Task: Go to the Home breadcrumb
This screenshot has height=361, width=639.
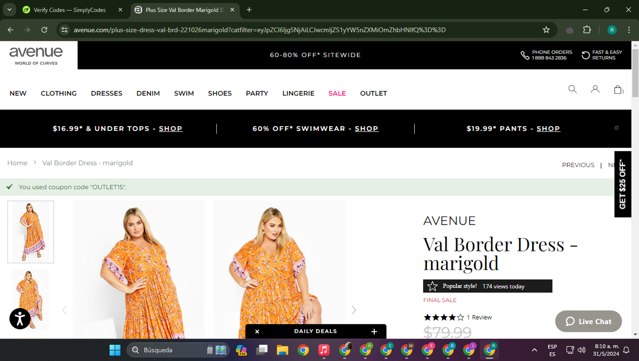Action: tap(17, 163)
